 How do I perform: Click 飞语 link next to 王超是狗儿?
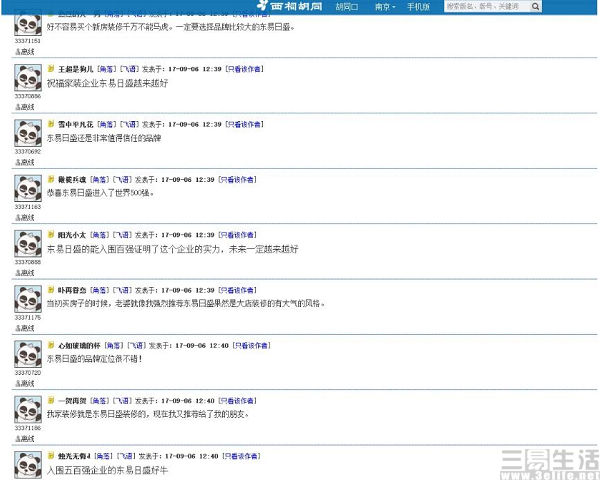click(x=129, y=69)
